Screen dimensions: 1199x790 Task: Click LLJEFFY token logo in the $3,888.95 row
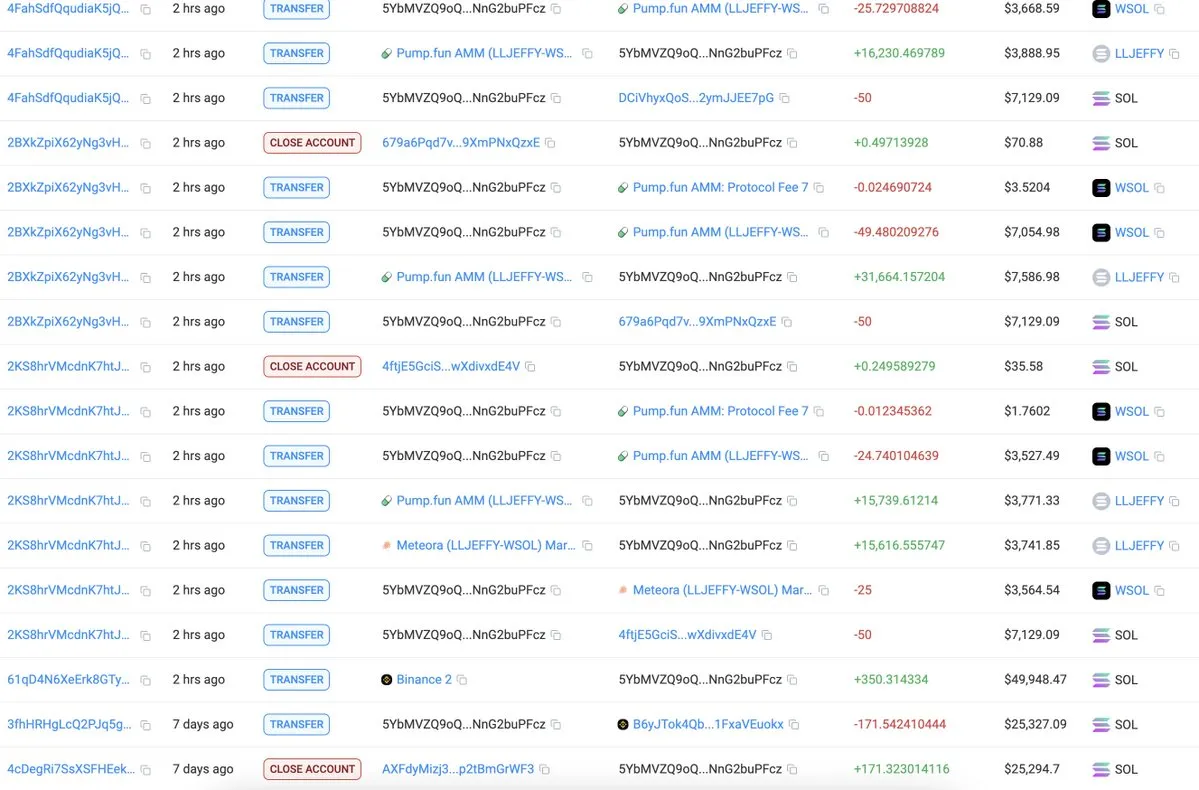[1101, 54]
